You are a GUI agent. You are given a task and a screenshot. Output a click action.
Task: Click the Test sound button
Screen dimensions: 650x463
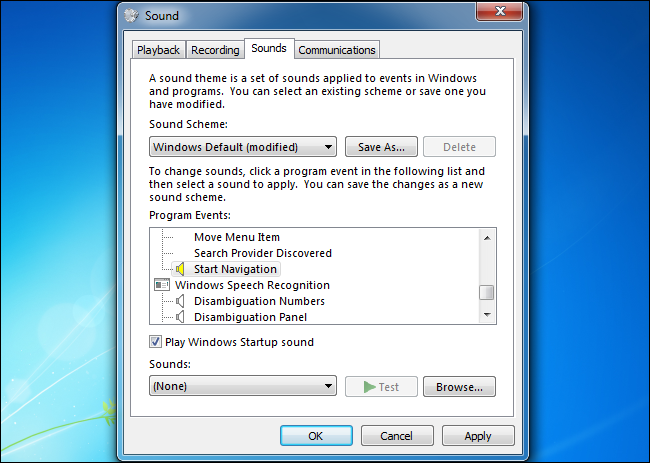381,387
